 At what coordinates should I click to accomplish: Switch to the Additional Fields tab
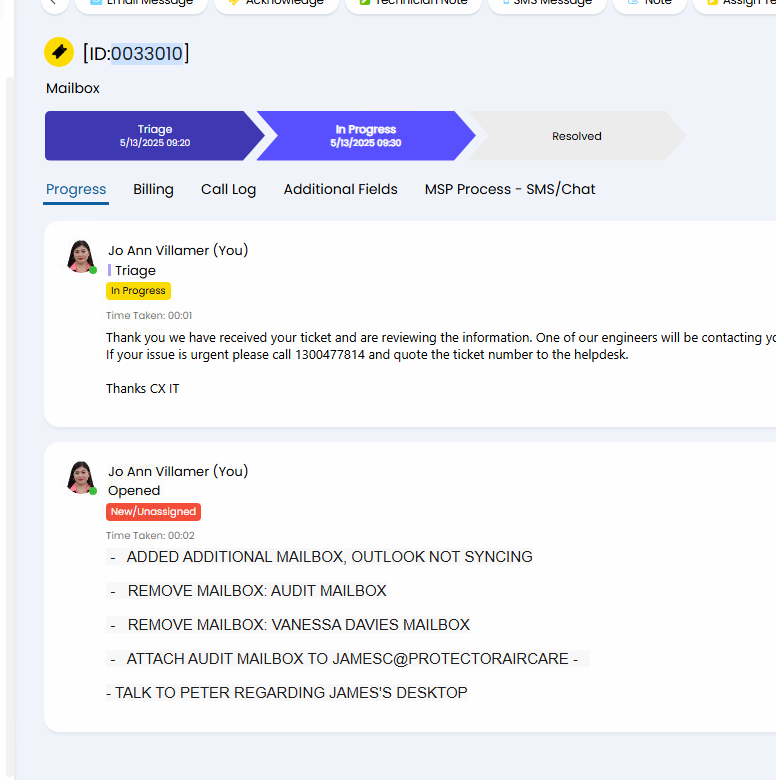click(x=341, y=190)
